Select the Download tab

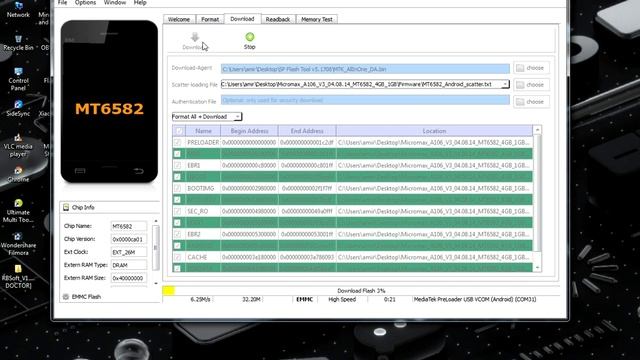pyautogui.click(x=242, y=19)
